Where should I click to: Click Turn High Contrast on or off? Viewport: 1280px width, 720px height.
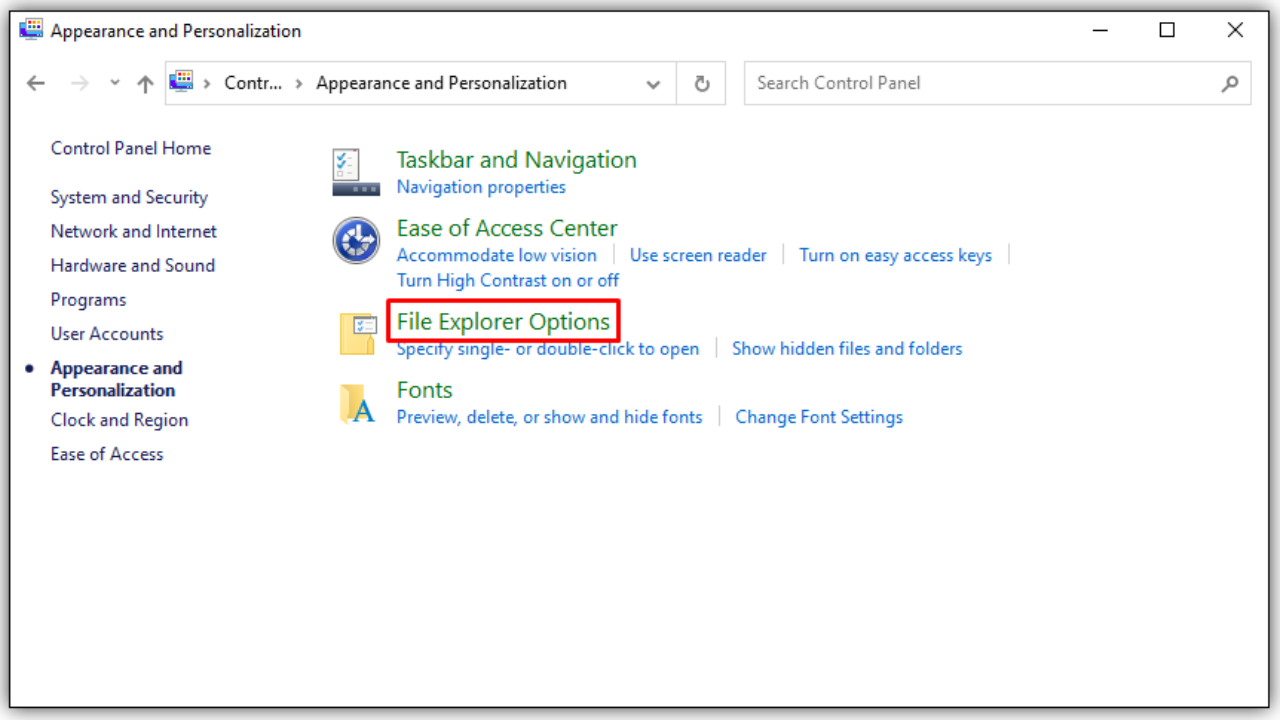click(507, 280)
